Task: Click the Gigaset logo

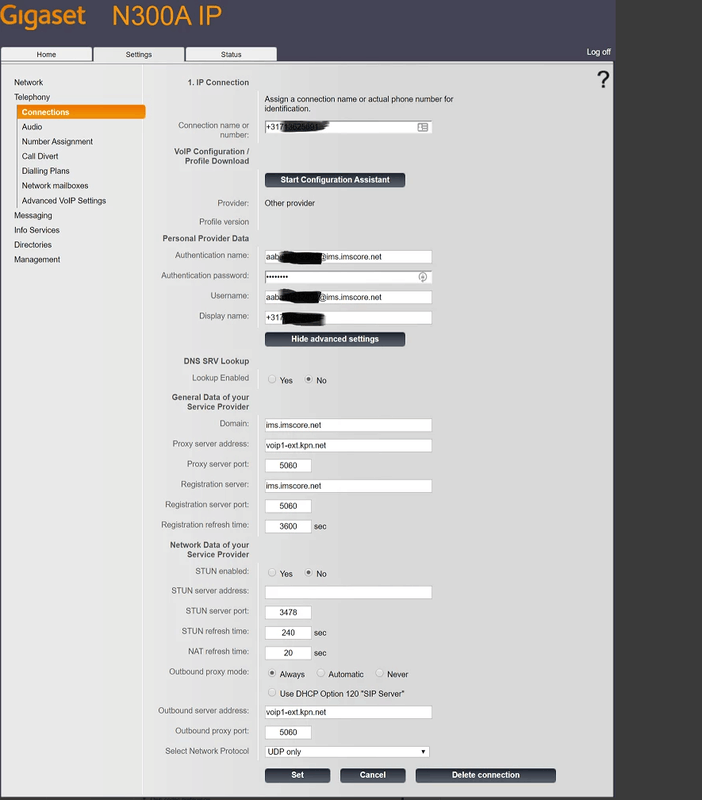Action: (43, 16)
